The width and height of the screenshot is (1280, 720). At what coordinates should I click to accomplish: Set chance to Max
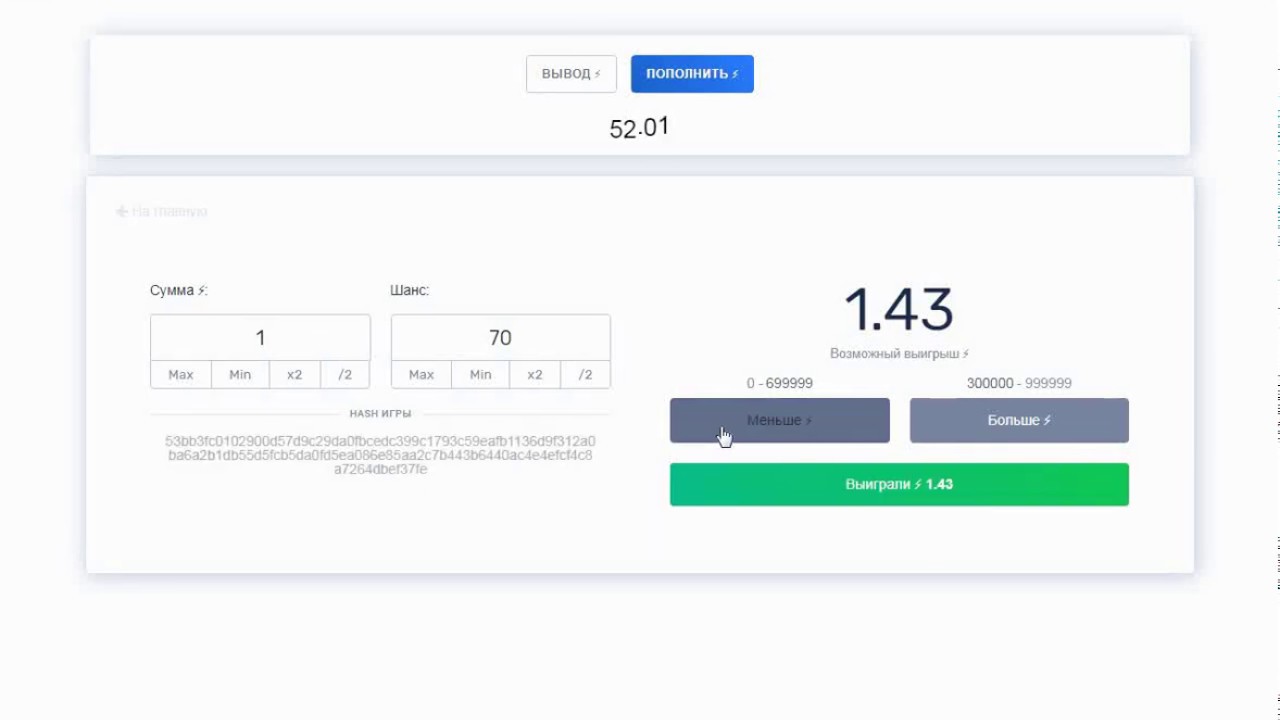(421, 374)
